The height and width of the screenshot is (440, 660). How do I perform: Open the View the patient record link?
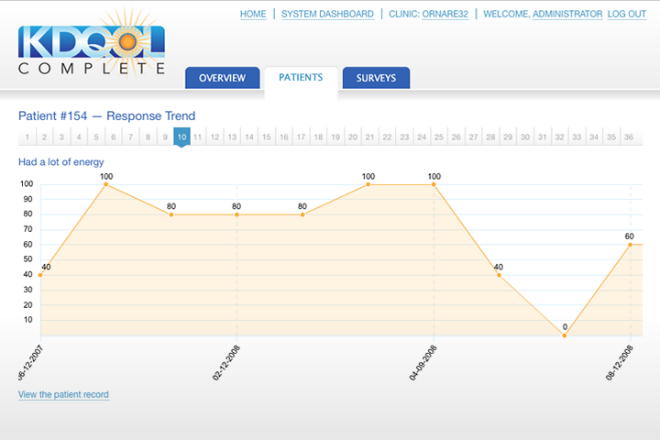pos(63,395)
